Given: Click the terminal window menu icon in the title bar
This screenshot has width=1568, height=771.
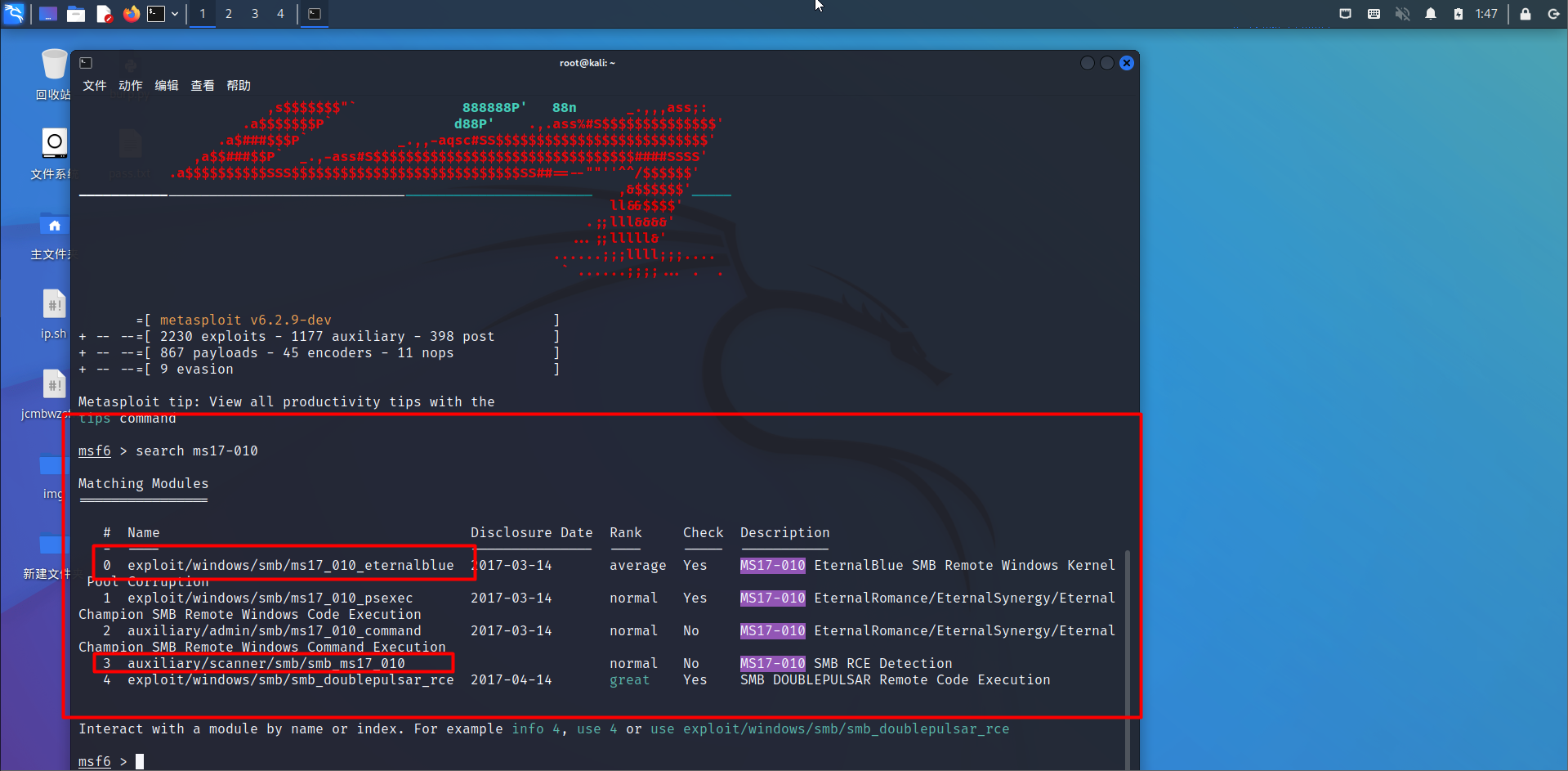Looking at the screenshot, I should [86, 63].
